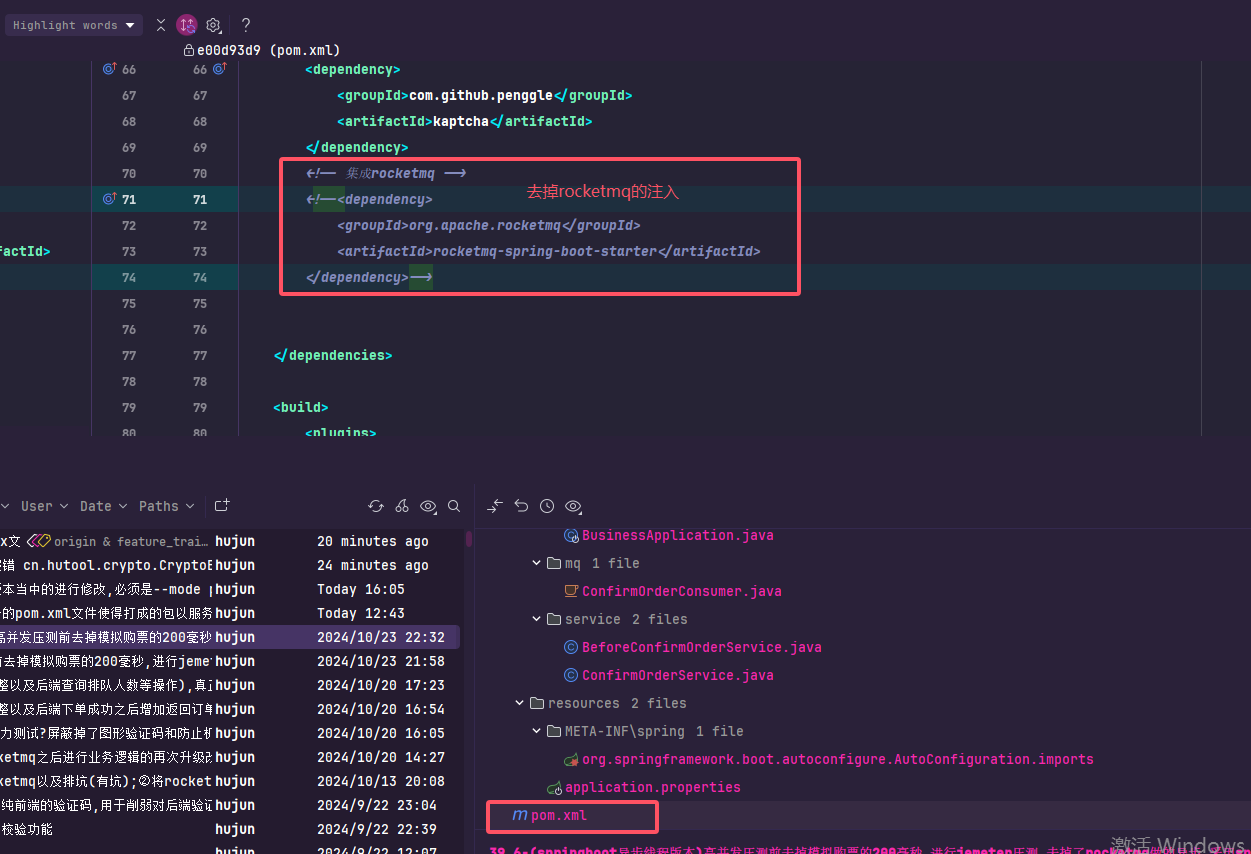Open the Paths filter dropdown

(167, 506)
